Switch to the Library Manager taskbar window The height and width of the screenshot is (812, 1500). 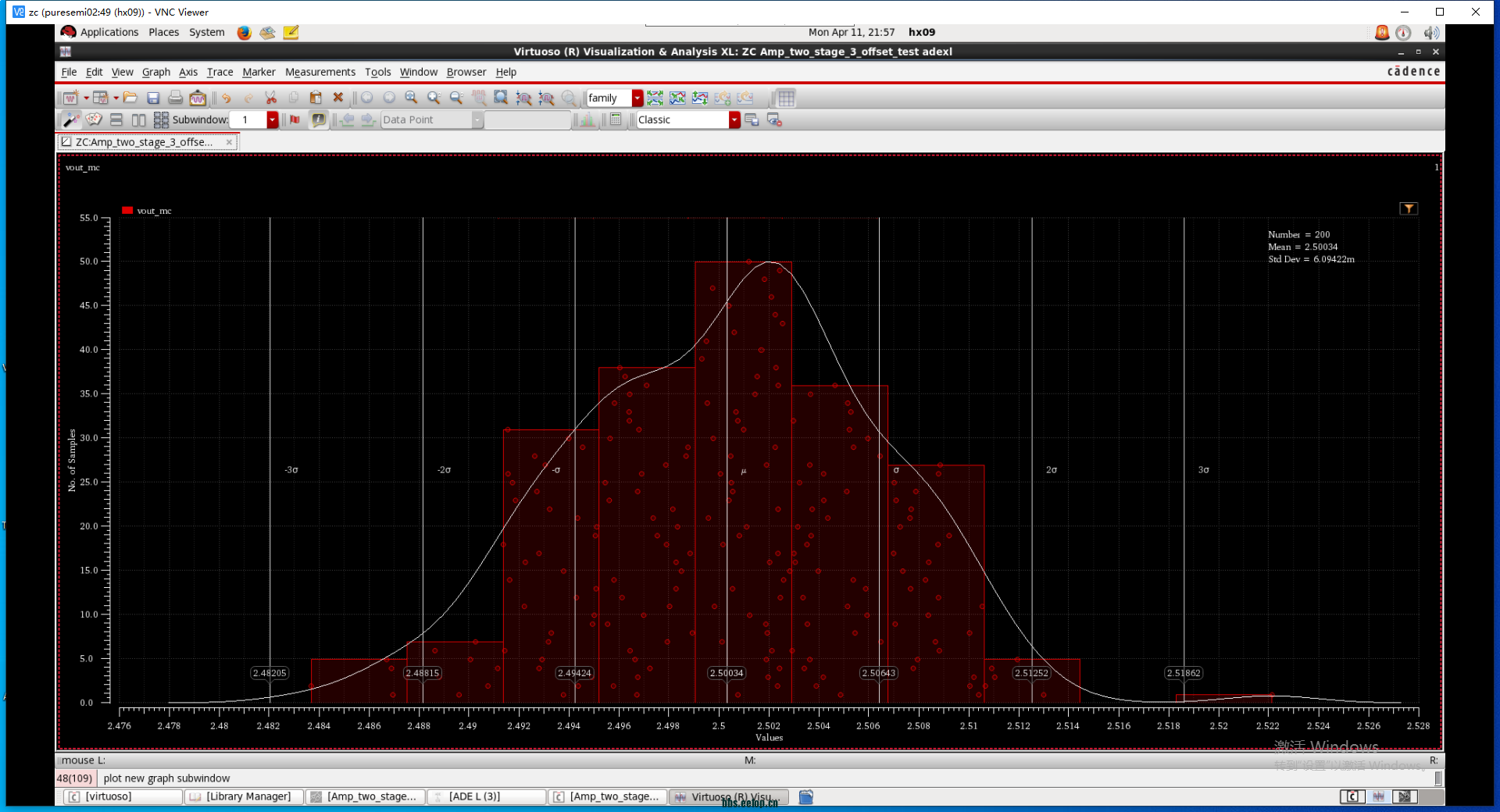coord(244,796)
